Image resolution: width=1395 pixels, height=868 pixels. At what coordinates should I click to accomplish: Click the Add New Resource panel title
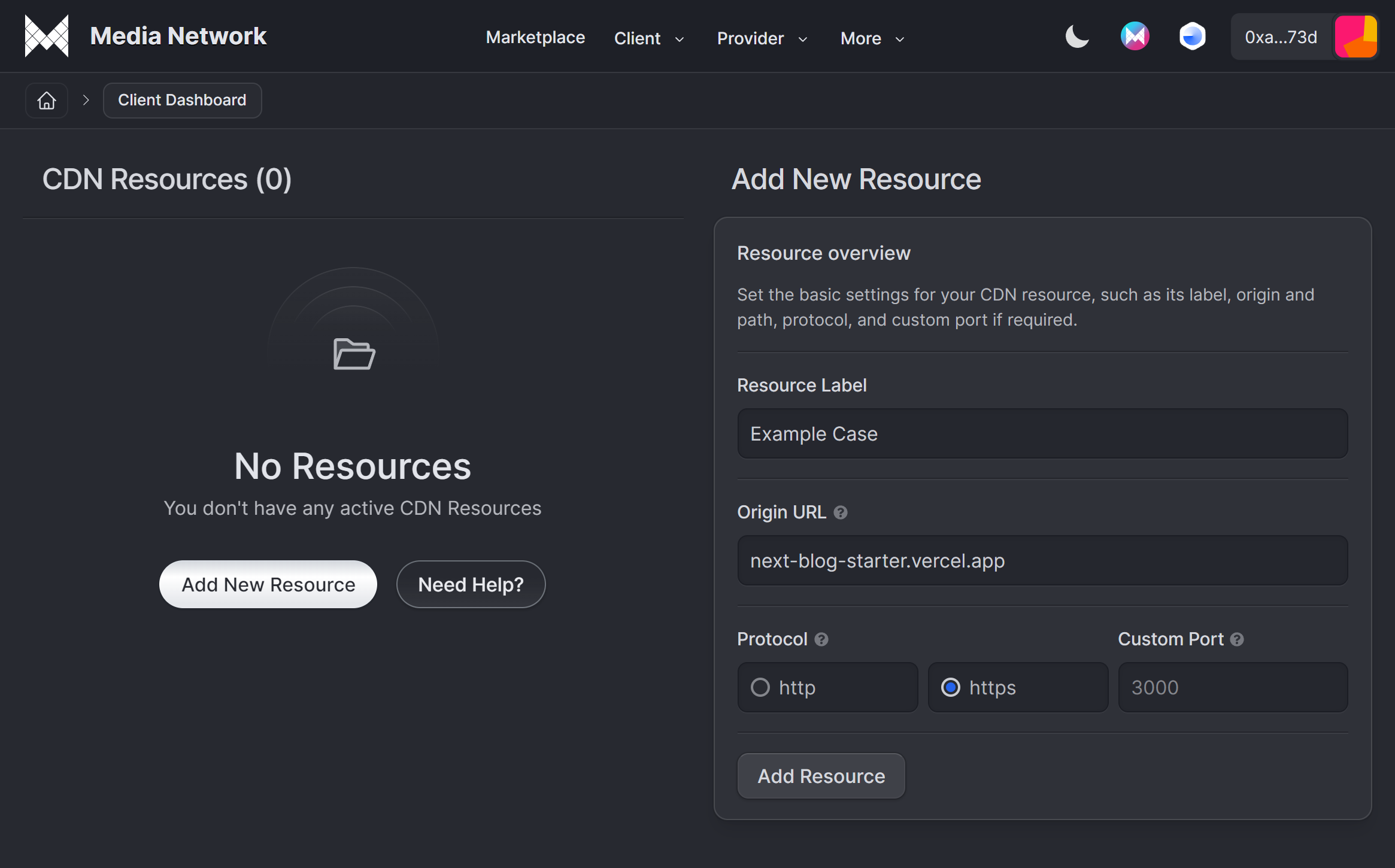tap(856, 179)
